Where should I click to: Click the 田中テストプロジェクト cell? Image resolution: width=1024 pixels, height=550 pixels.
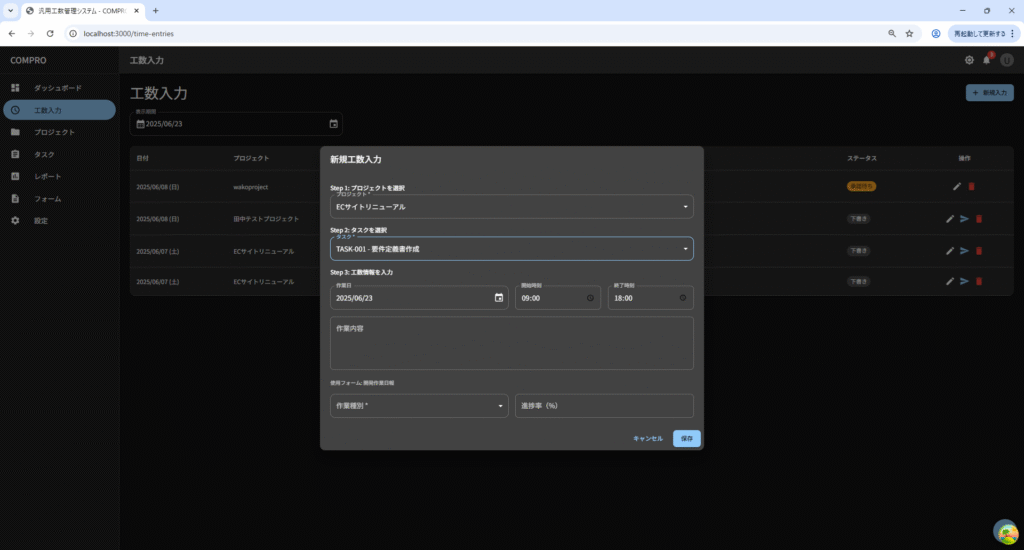click(266, 219)
